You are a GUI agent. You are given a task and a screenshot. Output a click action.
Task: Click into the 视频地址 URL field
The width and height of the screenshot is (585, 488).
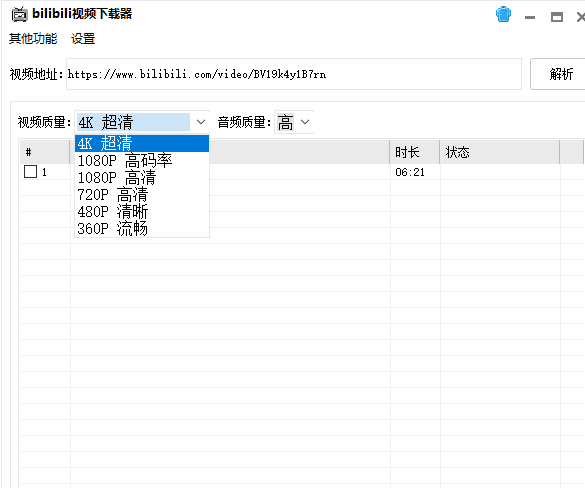pos(294,74)
